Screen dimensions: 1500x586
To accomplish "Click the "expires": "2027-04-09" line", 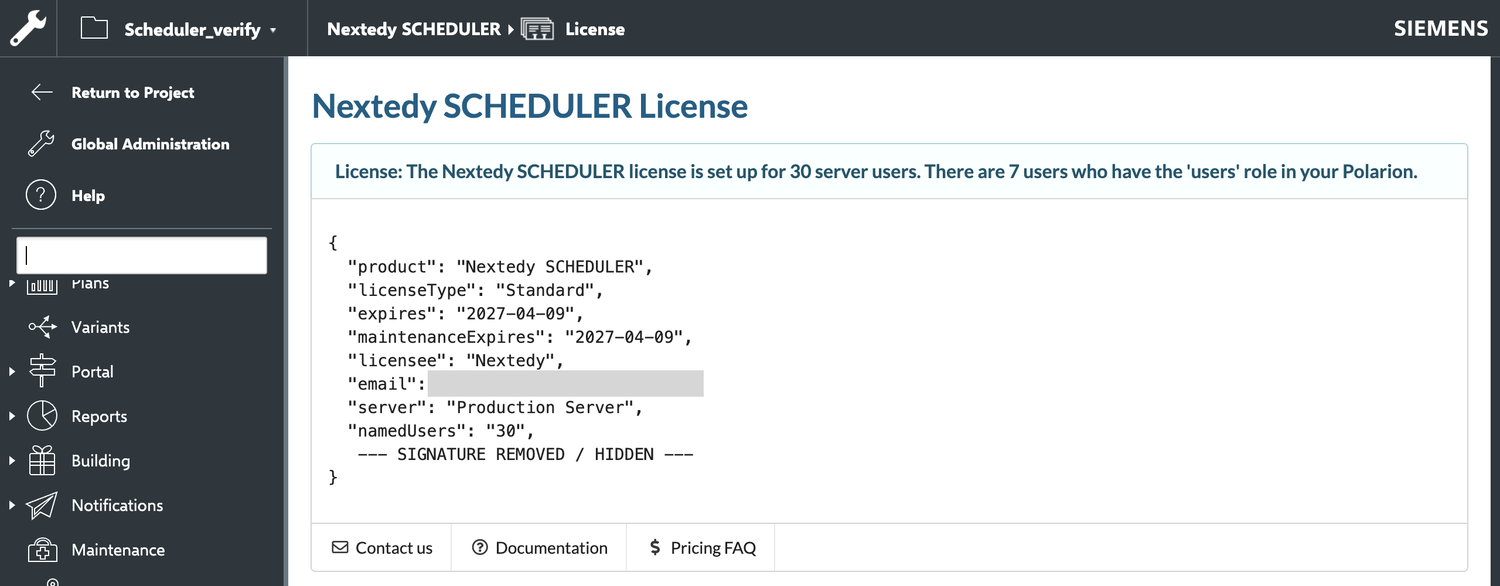I will [x=466, y=314].
